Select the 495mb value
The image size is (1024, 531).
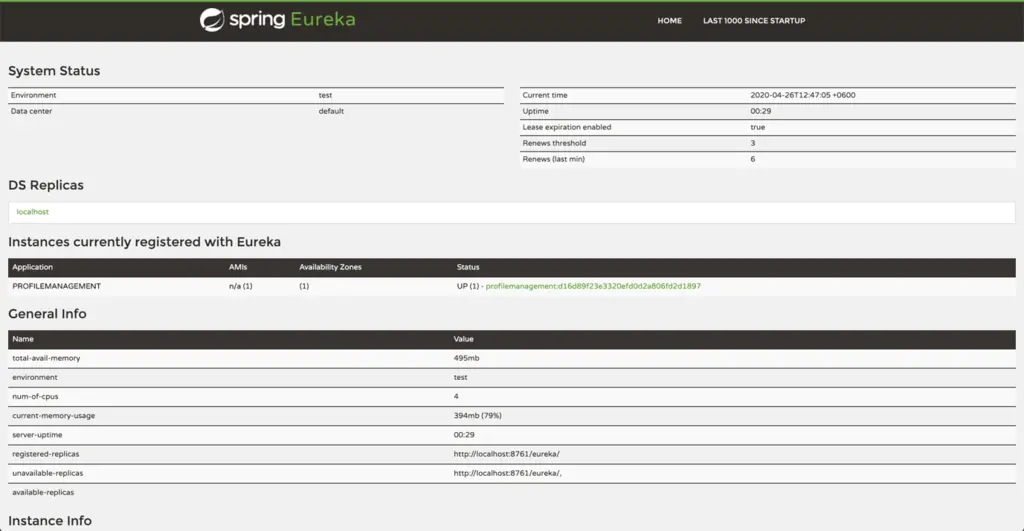[466, 359]
